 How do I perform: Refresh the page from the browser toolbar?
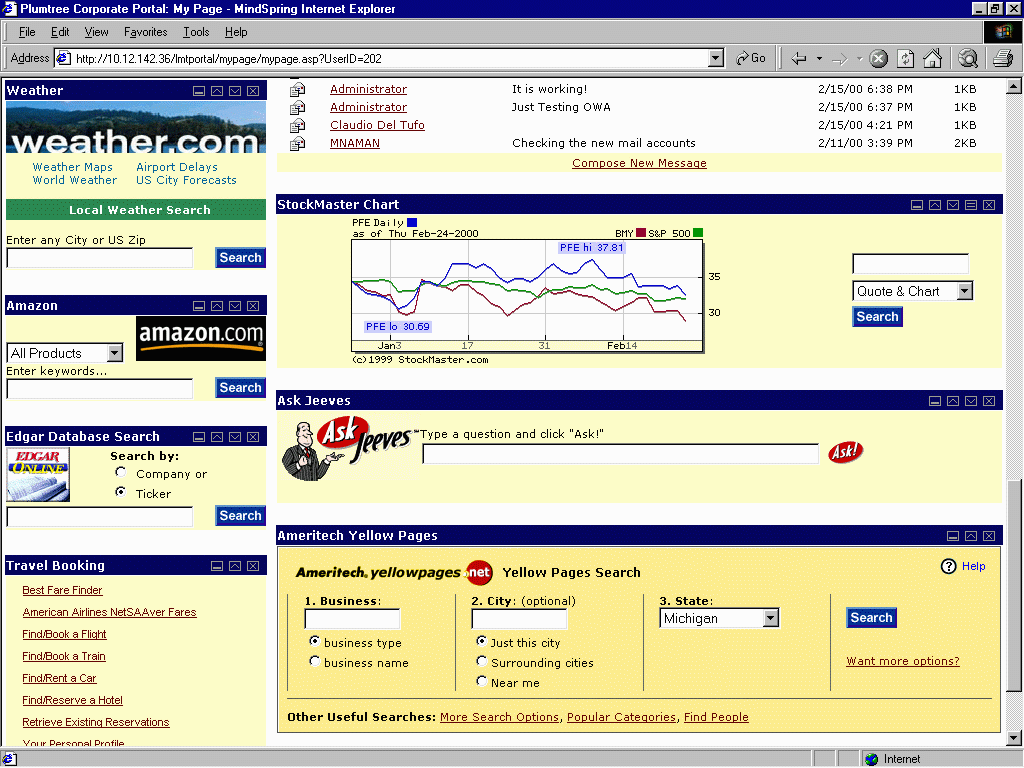(905, 59)
